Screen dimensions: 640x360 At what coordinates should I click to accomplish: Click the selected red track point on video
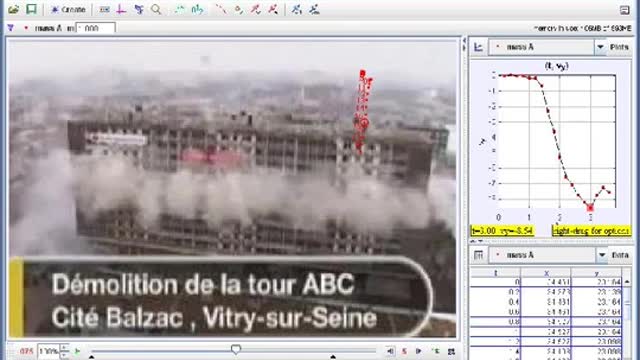tap(363, 122)
